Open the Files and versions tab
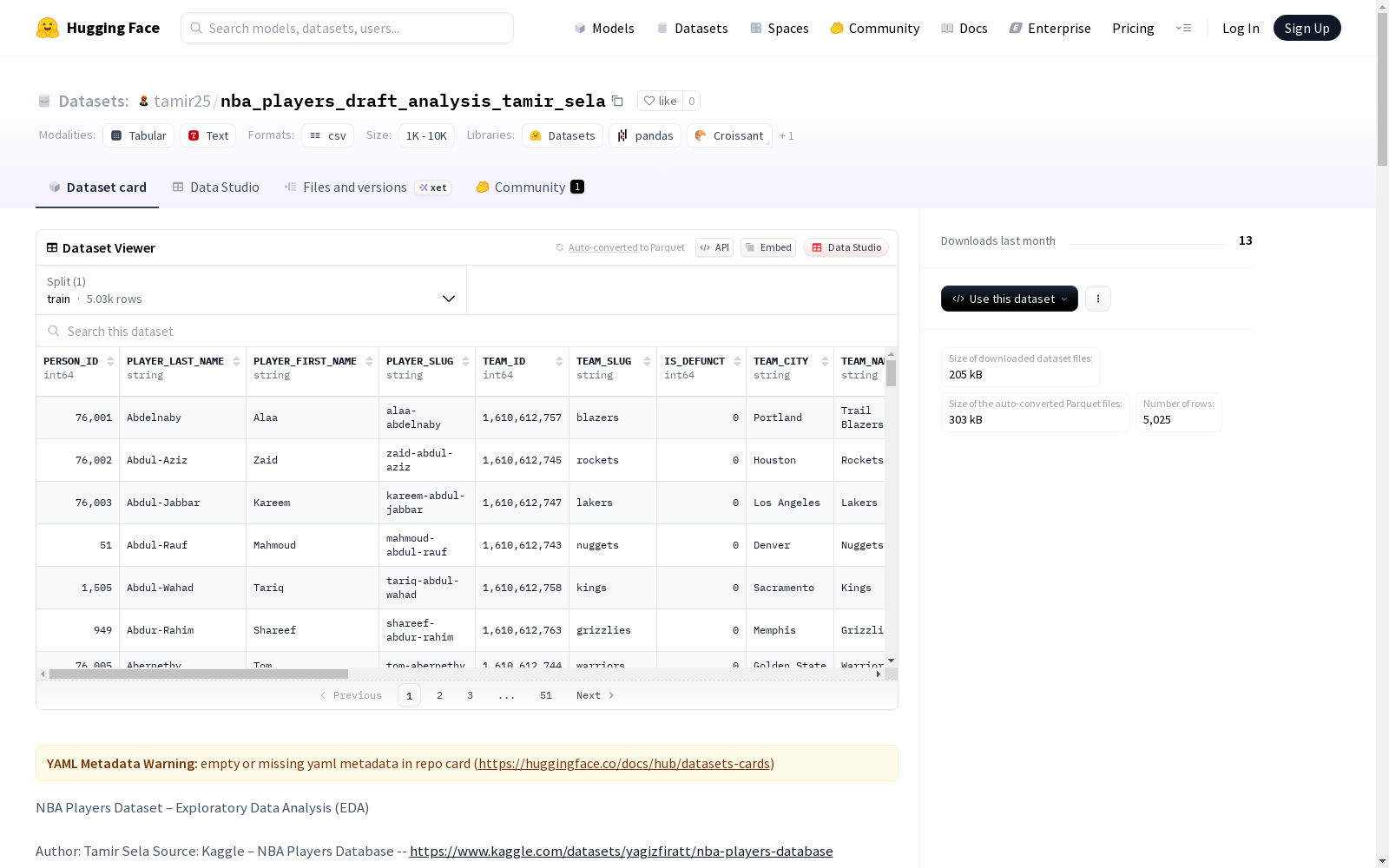Screen dimensions: 1389x868 (367, 187)
